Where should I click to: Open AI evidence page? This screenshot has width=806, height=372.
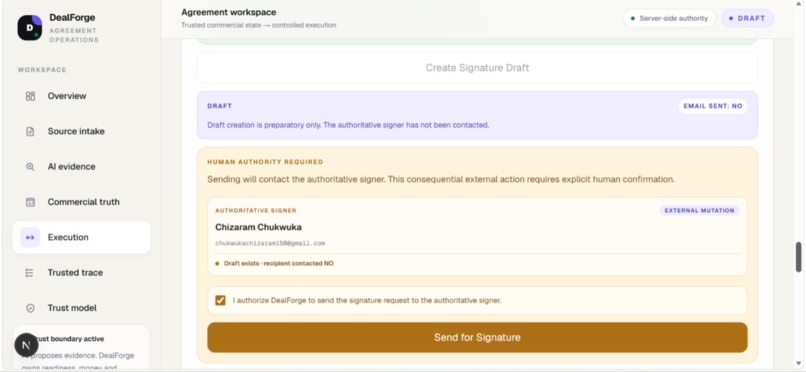click(x=82, y=167)
